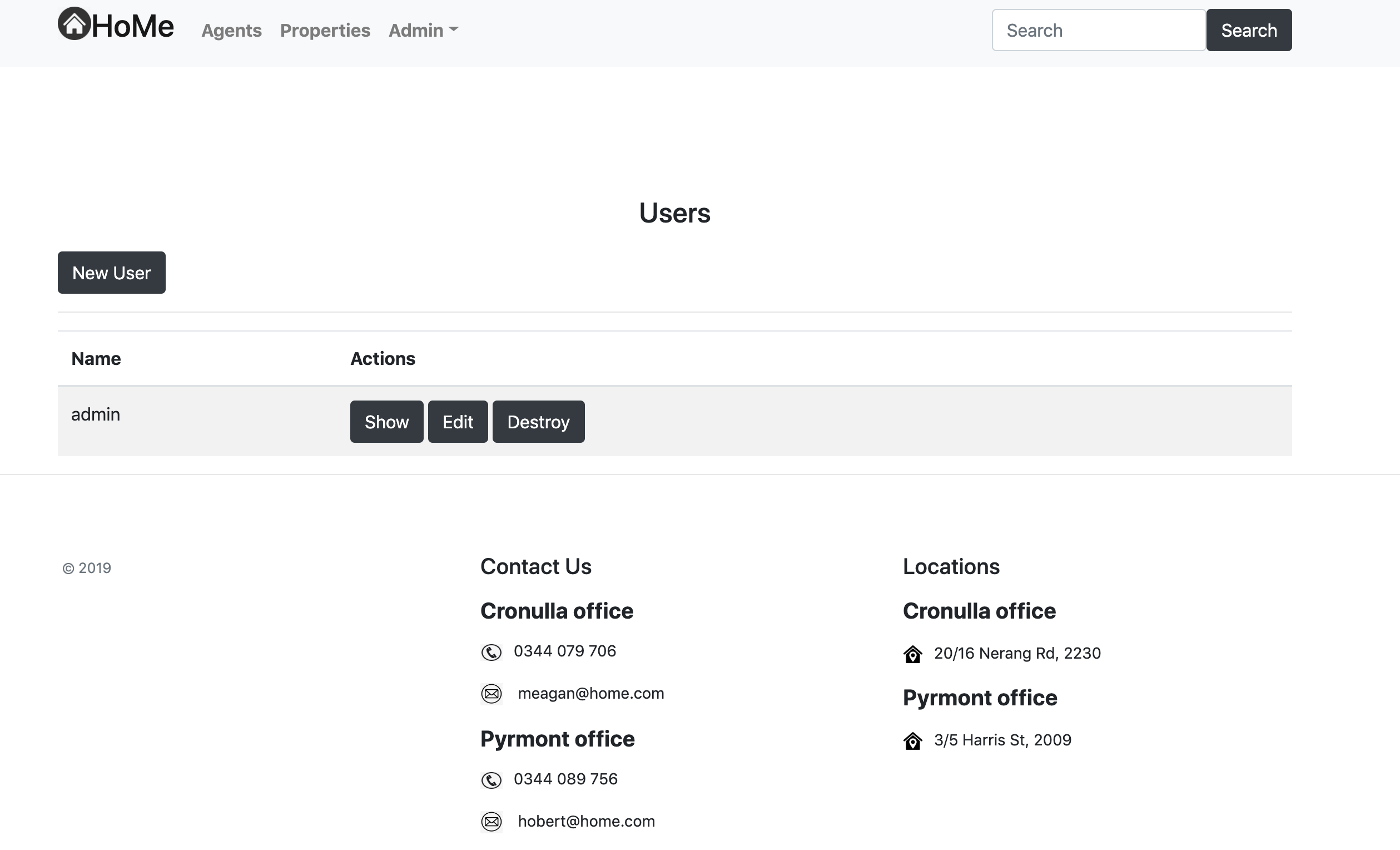This screenshot has height=850, width=1400.
Task: Show the admin user details
Action: tap(386, 421)
